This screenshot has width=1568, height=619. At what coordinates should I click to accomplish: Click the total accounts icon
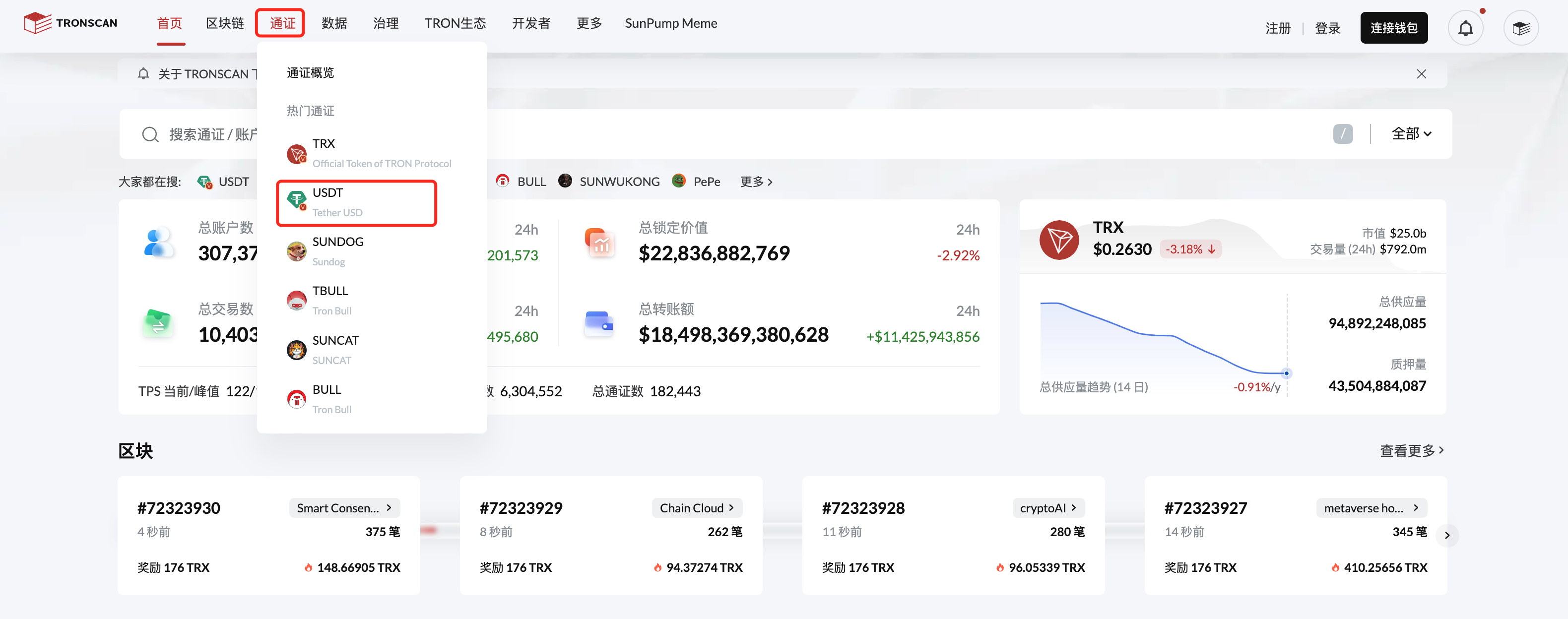[x=158, y=242]
